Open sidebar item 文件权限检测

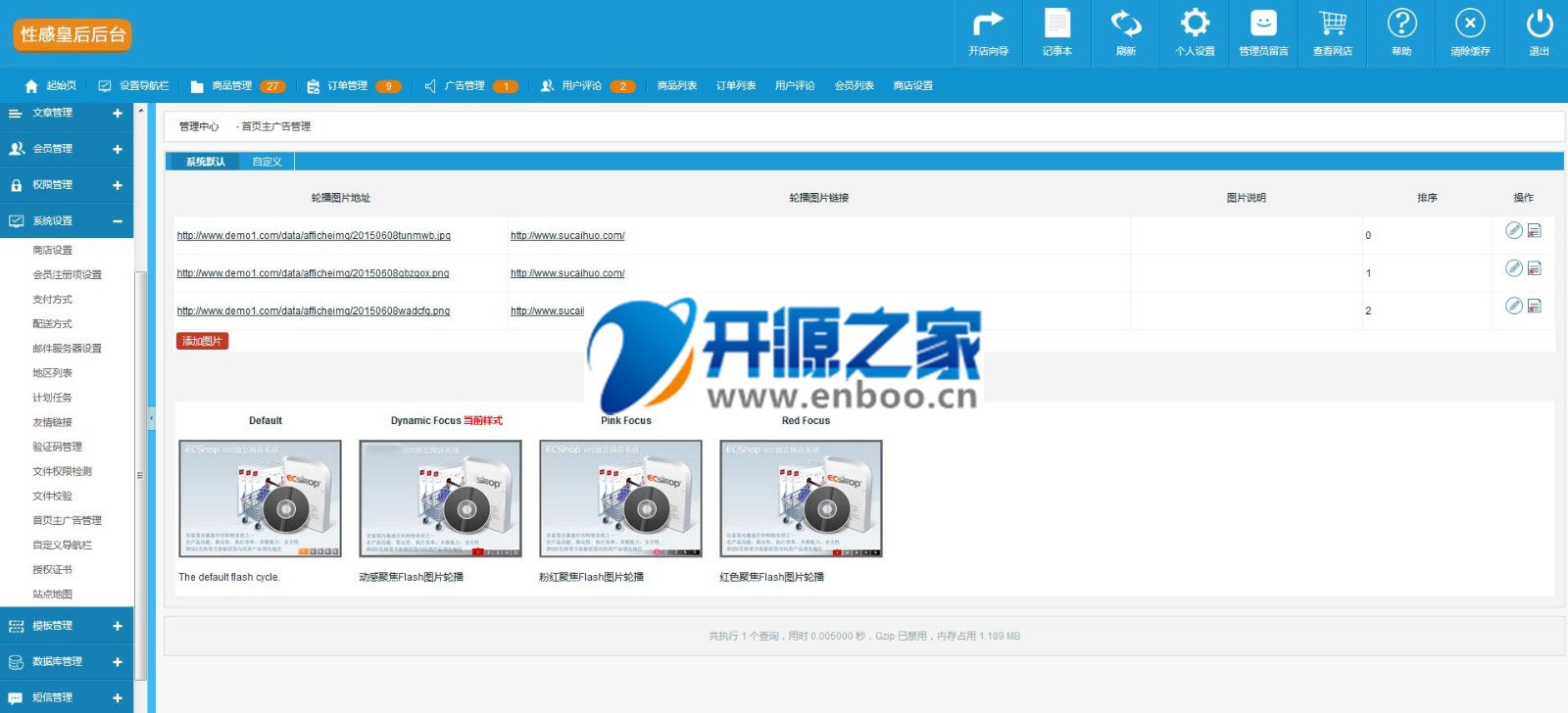(x=62, y=471)
